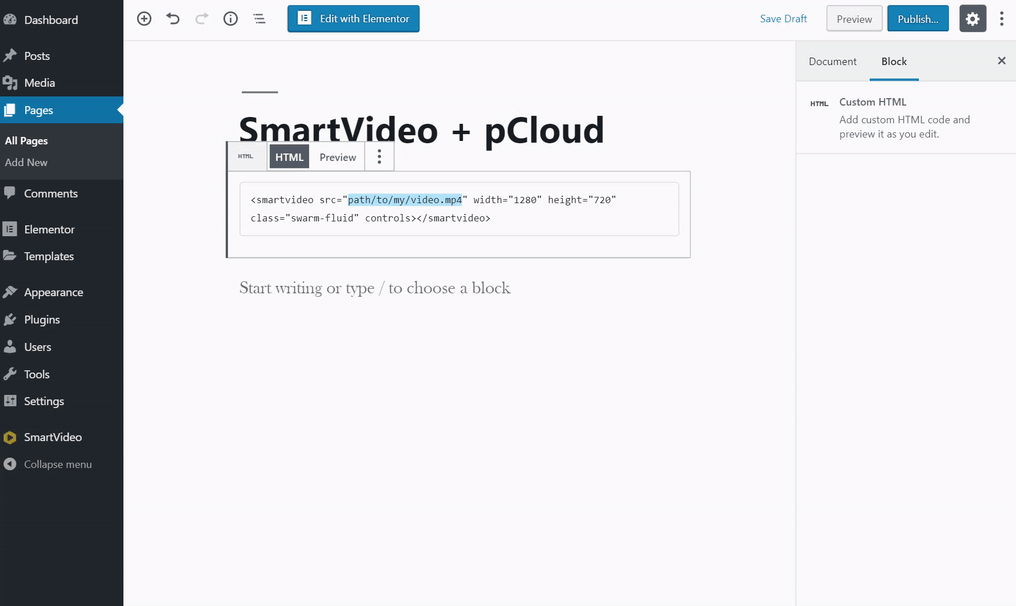This screenshot has height=606, width=1016.
Task: Preview the page from top toolbar
Action: (x=854, y=19)
